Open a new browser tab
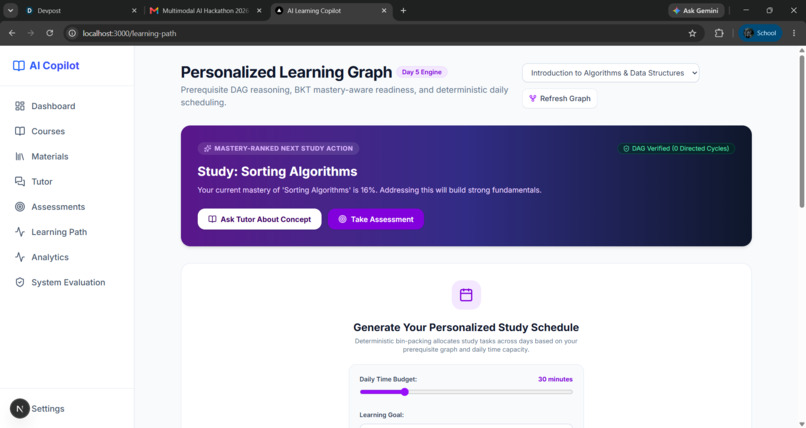 pyautogui.click(x=403, y=10)
